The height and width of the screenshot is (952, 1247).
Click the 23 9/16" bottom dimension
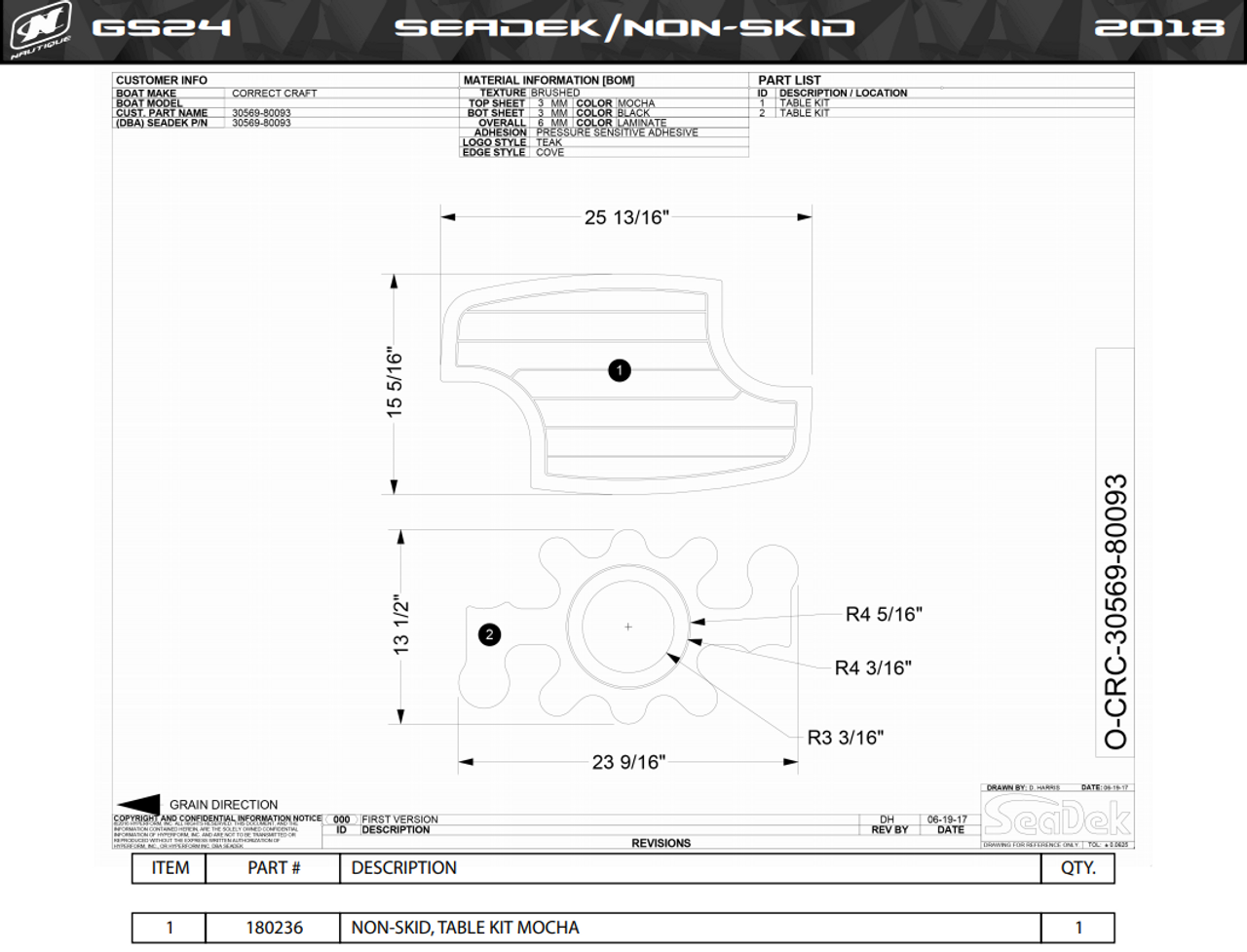pos(628,762)
